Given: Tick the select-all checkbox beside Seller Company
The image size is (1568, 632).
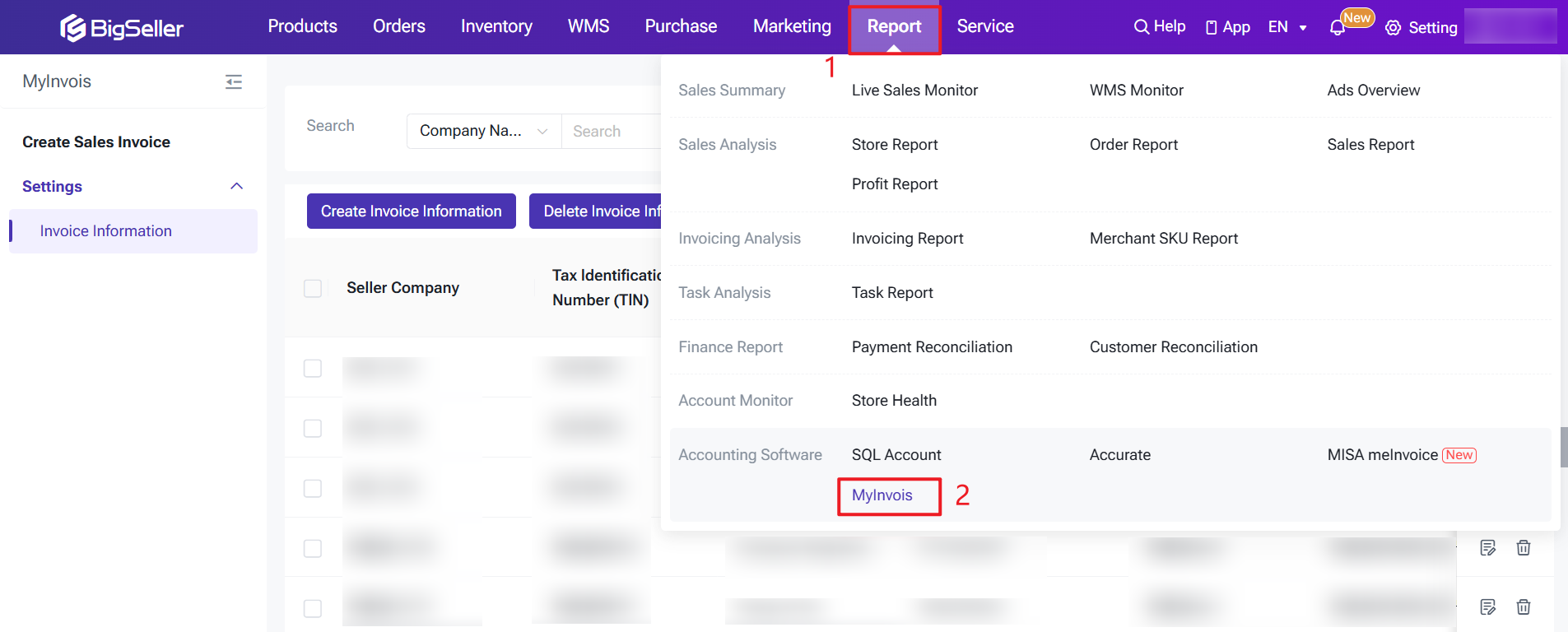Looking at the screenshot, I should tap(313, 288).
